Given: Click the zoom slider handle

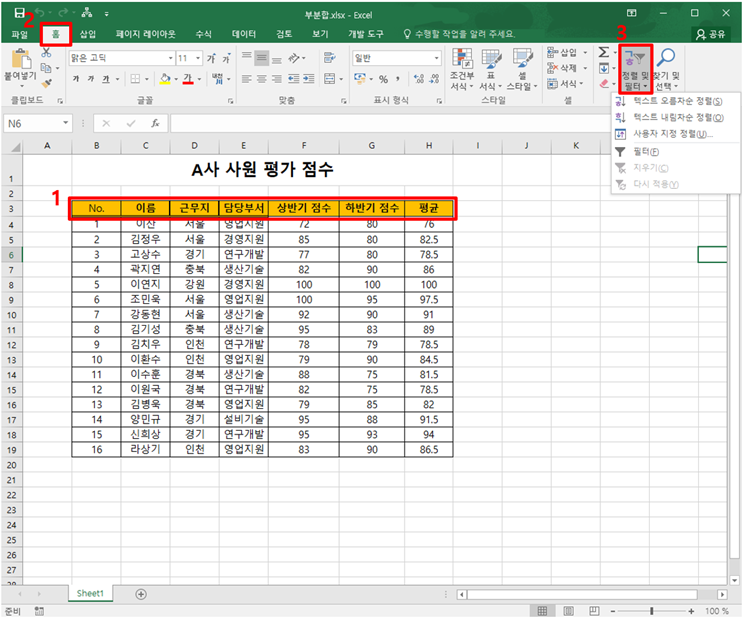Looking at the screenshot, I should (x=652, y=611).
